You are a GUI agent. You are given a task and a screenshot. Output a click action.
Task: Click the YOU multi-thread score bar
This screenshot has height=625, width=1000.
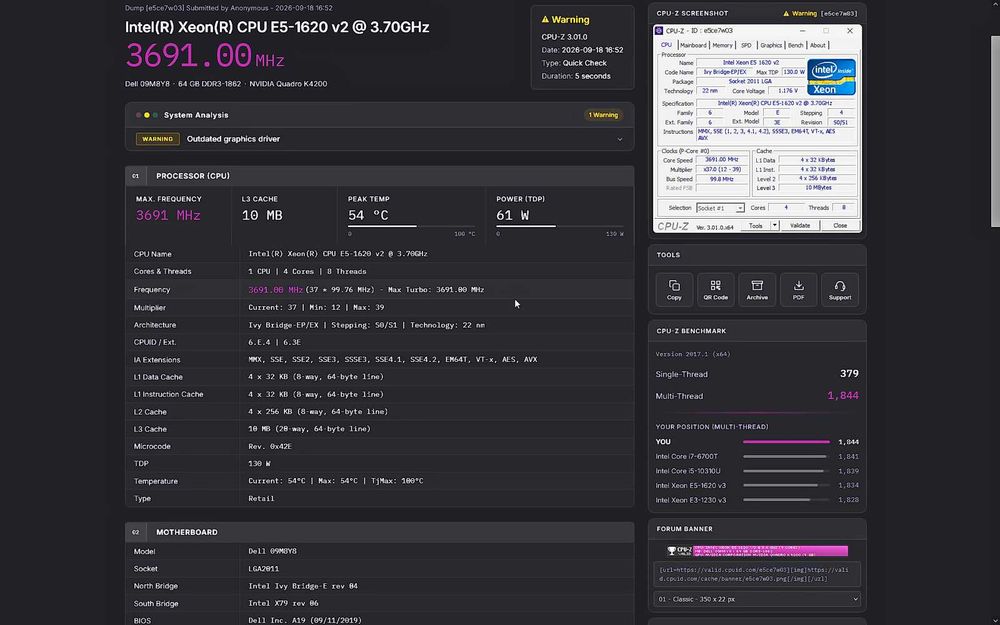(786, 441)
